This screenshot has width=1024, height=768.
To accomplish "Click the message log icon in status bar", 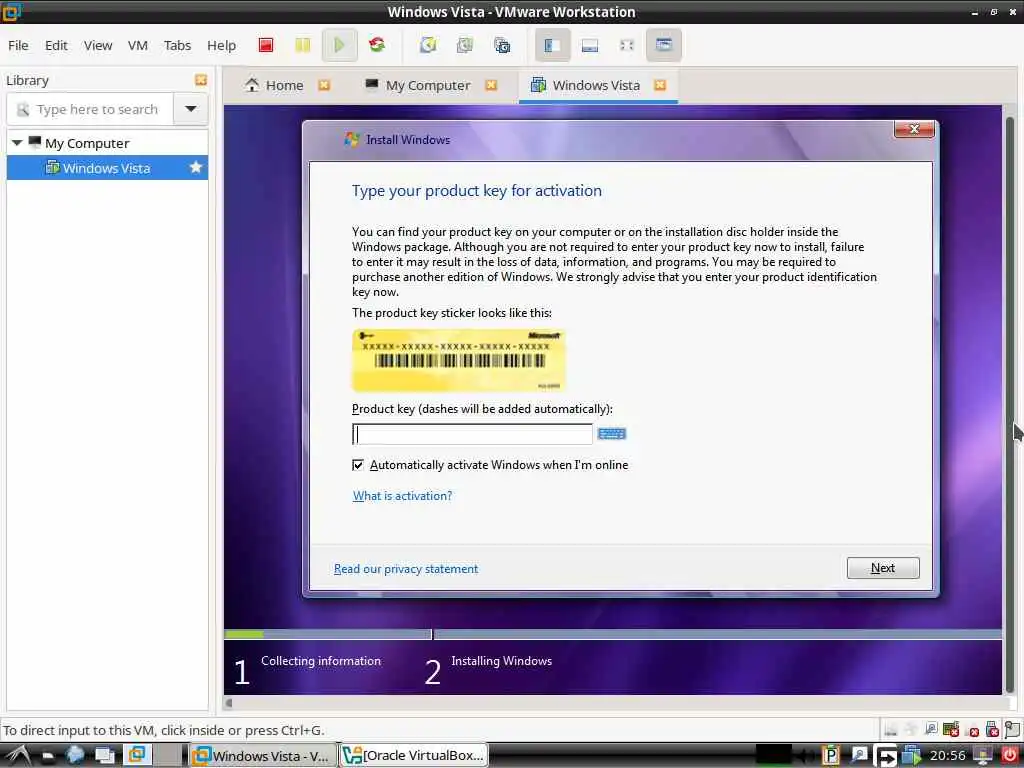I will point(1013,729).
